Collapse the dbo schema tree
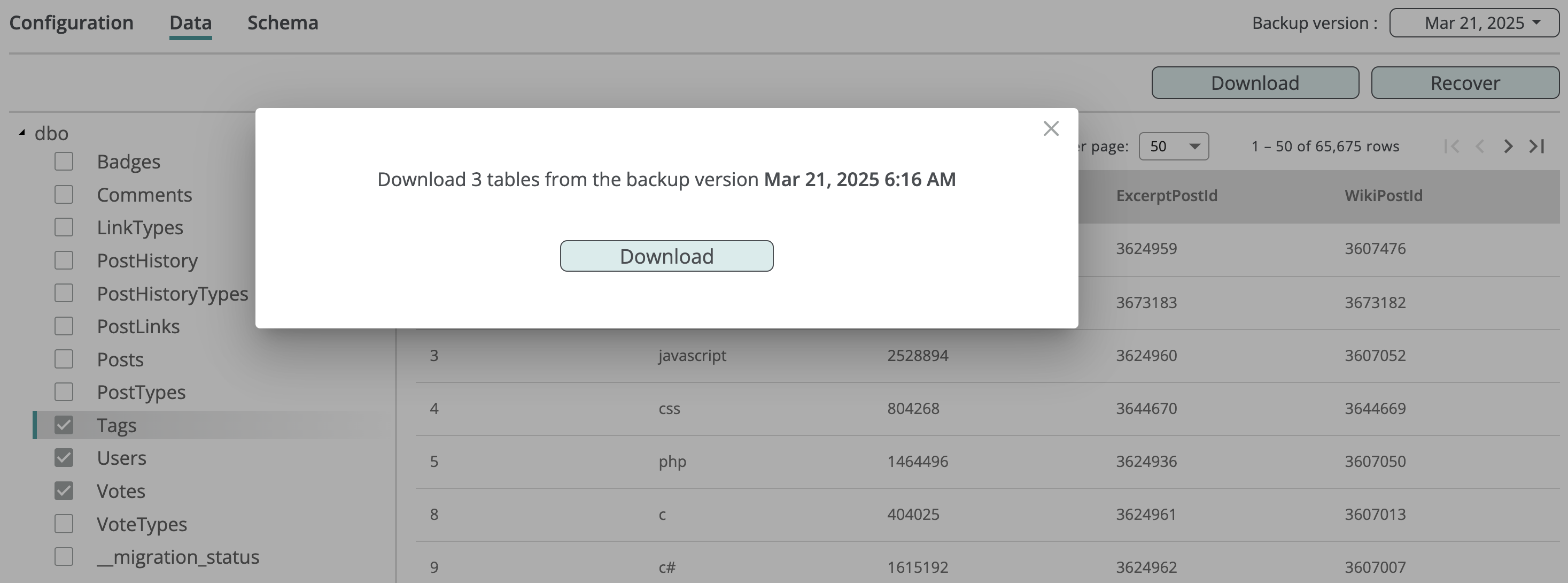Viewport: 1568px width, 583px height. 22,133
